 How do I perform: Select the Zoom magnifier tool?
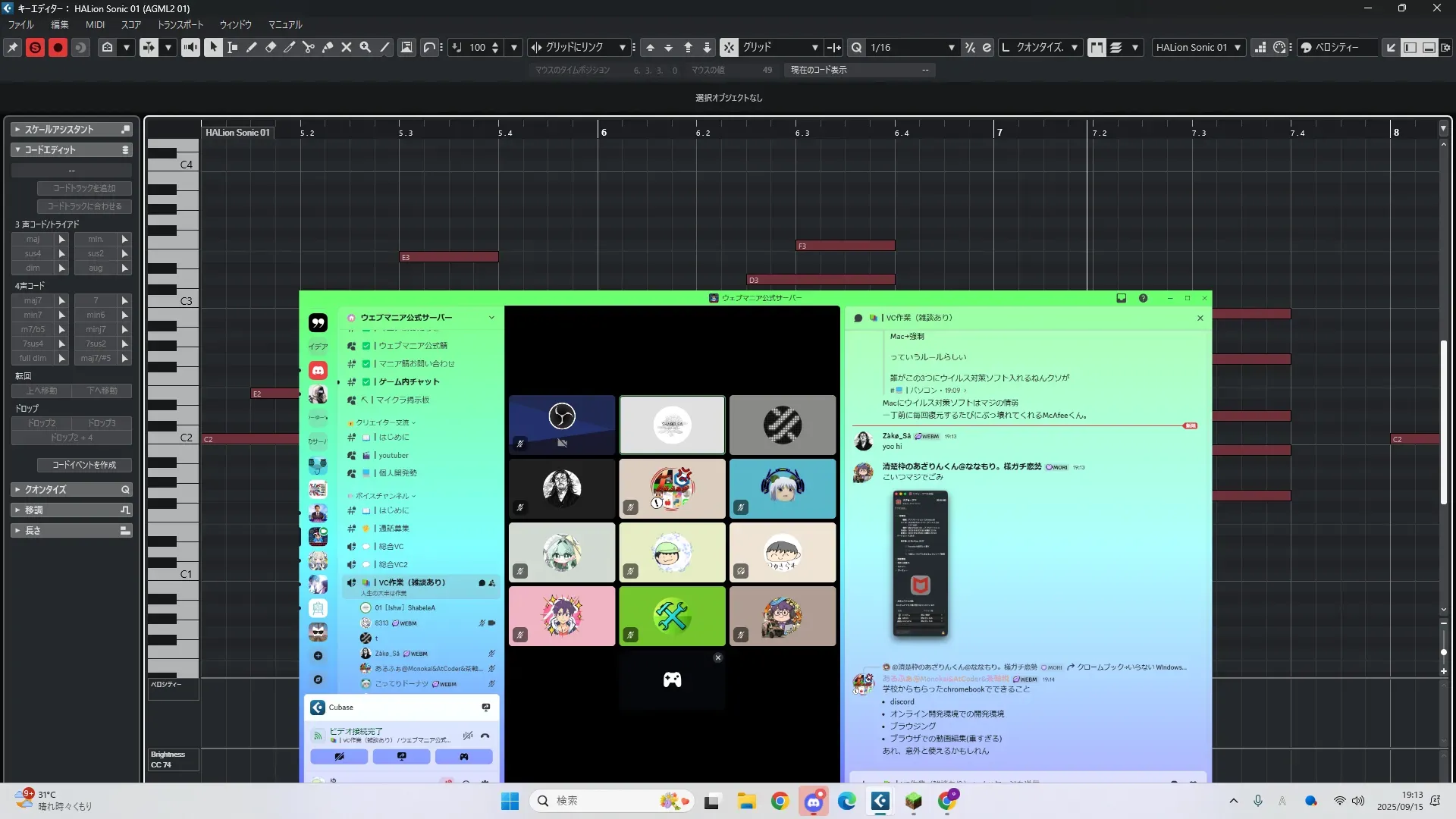tap(366, 47)
